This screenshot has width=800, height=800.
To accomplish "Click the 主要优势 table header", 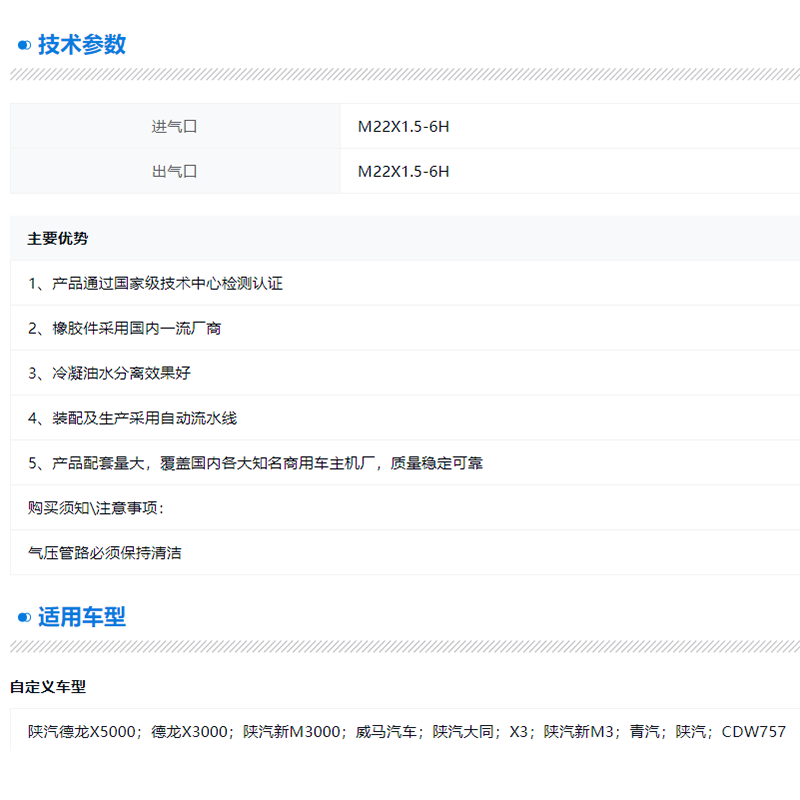I will click(x=58, y=239).
